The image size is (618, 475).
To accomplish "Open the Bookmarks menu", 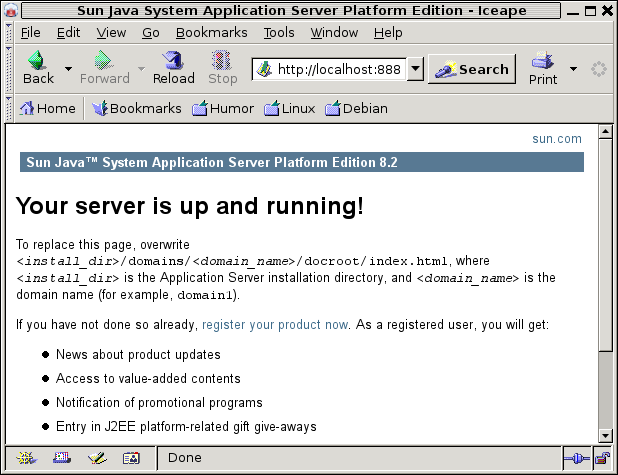I will [x=212, y=32].
